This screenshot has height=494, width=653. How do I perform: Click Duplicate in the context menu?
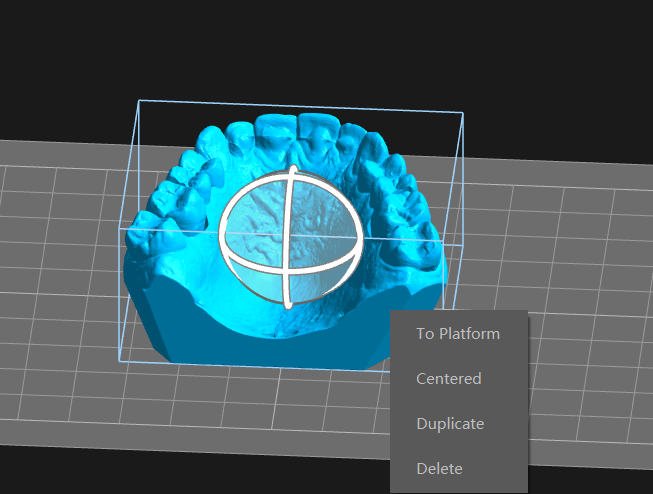[x=458, y=424]
